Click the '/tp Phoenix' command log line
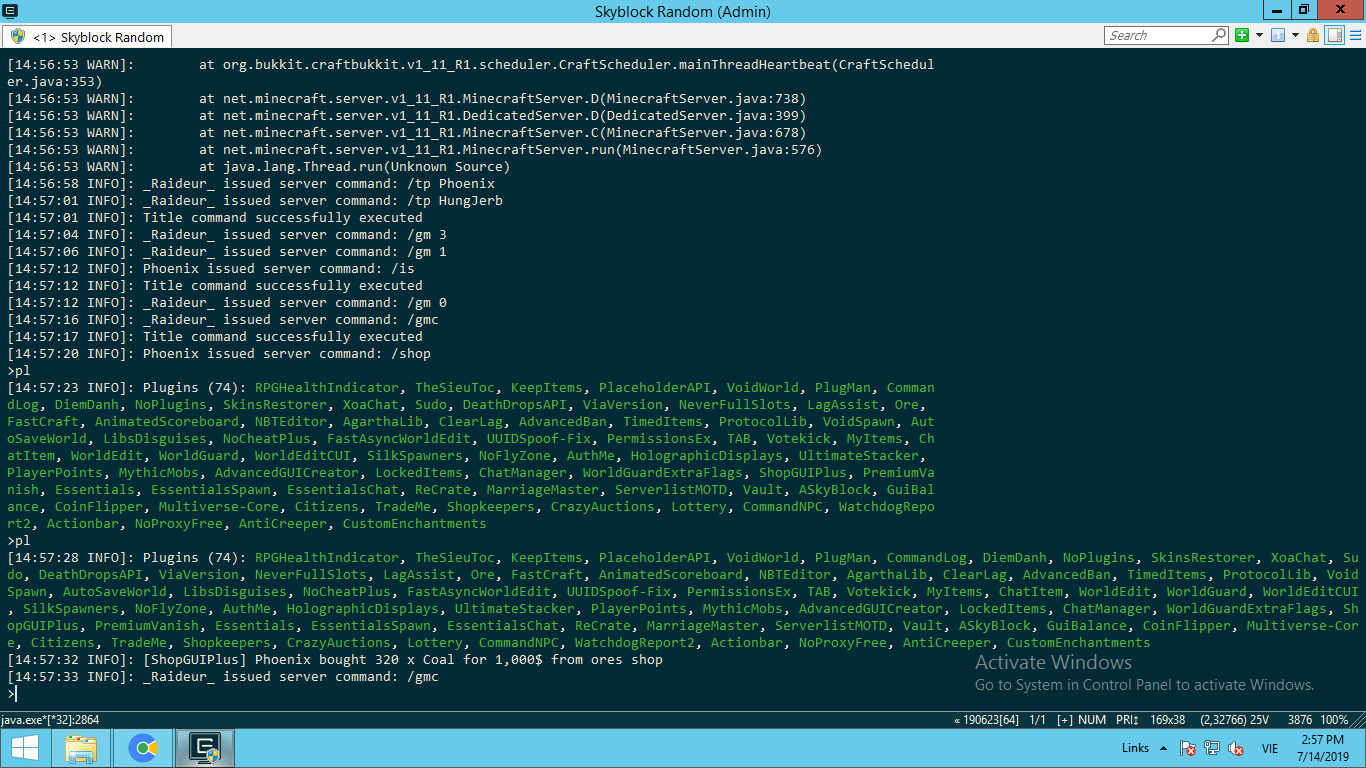1366x768 pixels. click(x=250, y=184)
